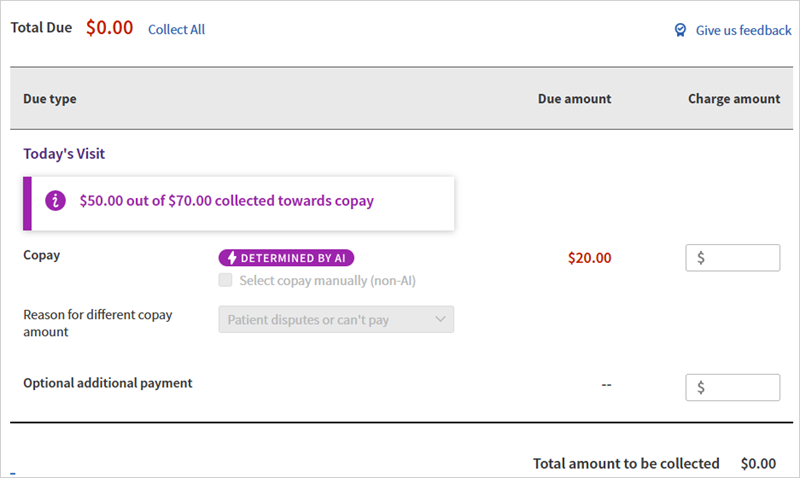Click the Due amount column header
800x478 pixels.
pyautogui.click(x=574, y=99)
